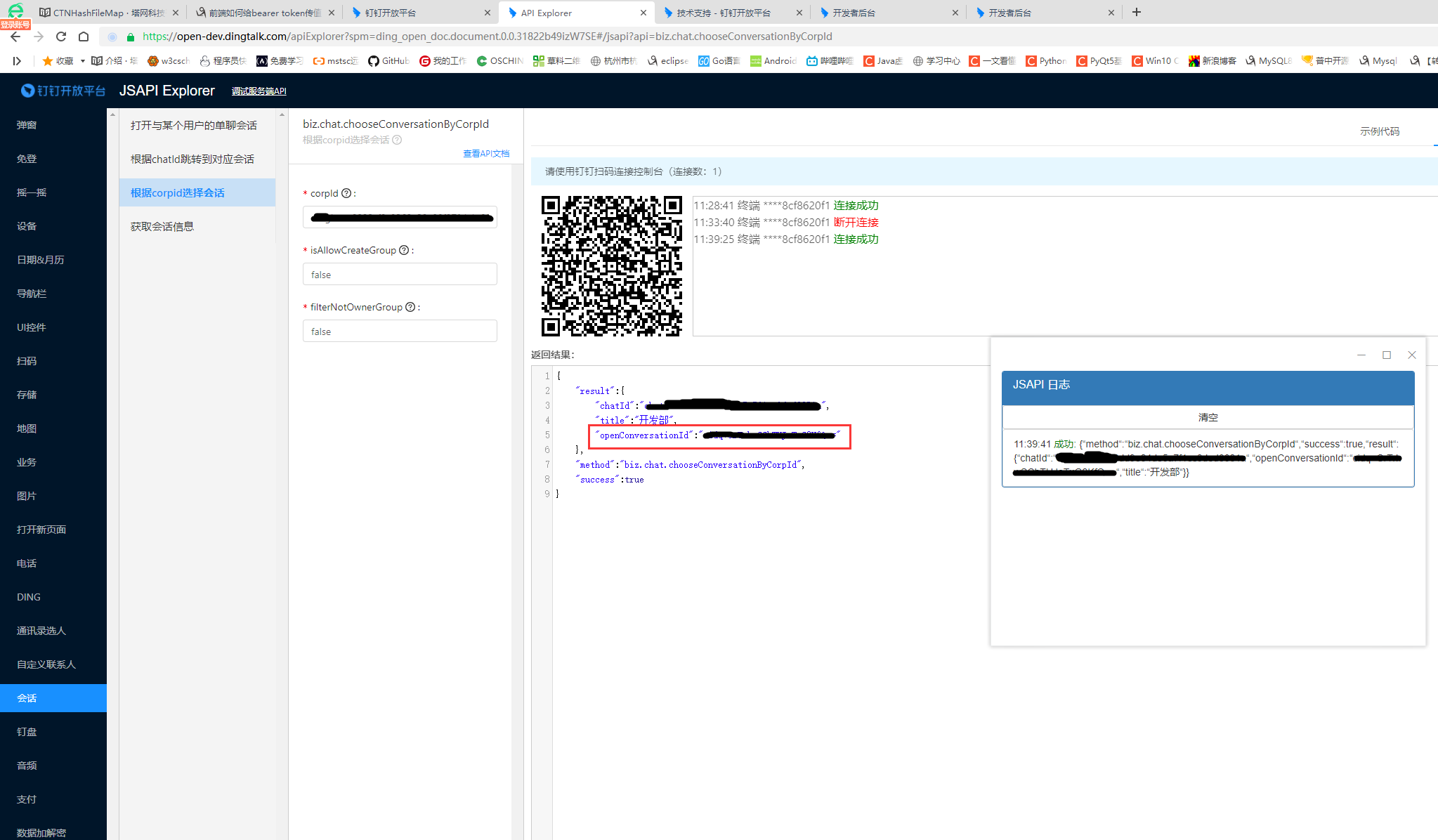This screenshot has width=1438, height=840.
Task: Select 打开新页面 in the left sidebar
Action: 53,530
